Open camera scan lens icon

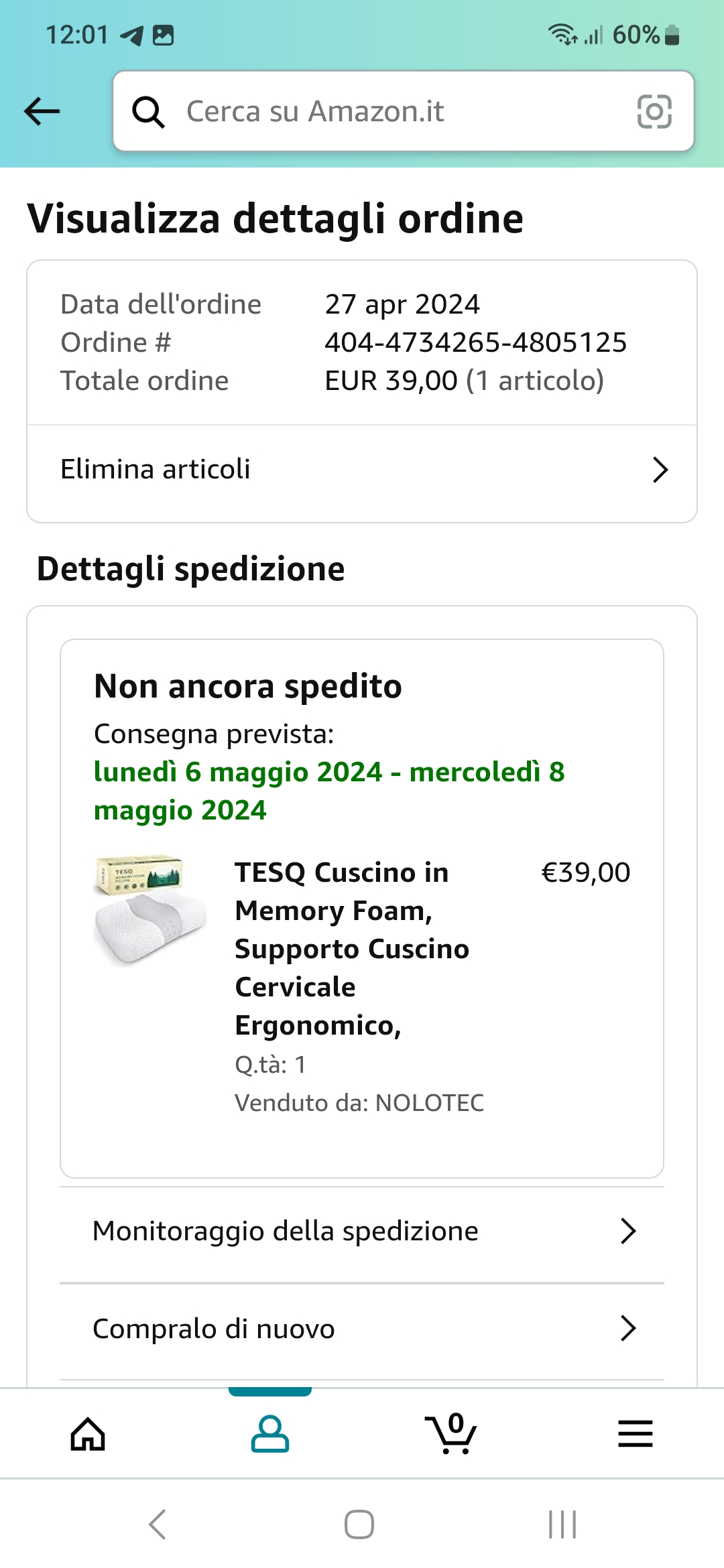click(654, 111)
